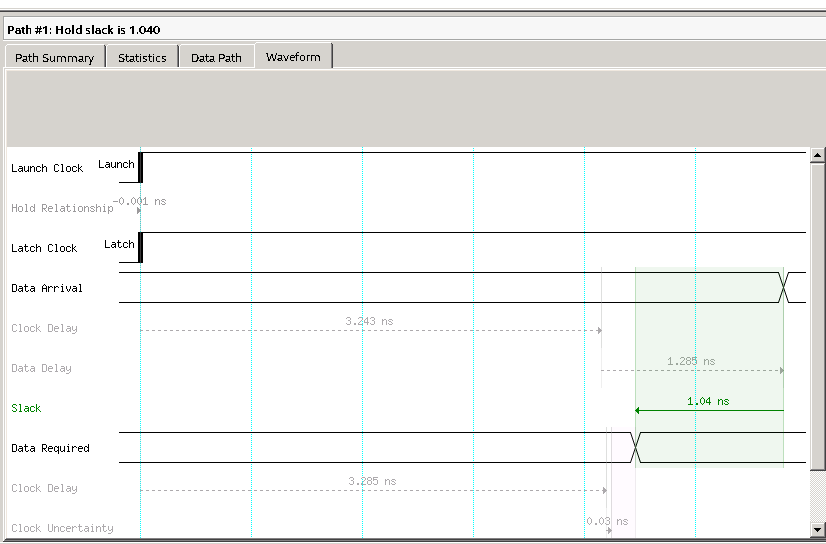Select the Launch edge marker on Launch Clock

click(x=140, y=167)
